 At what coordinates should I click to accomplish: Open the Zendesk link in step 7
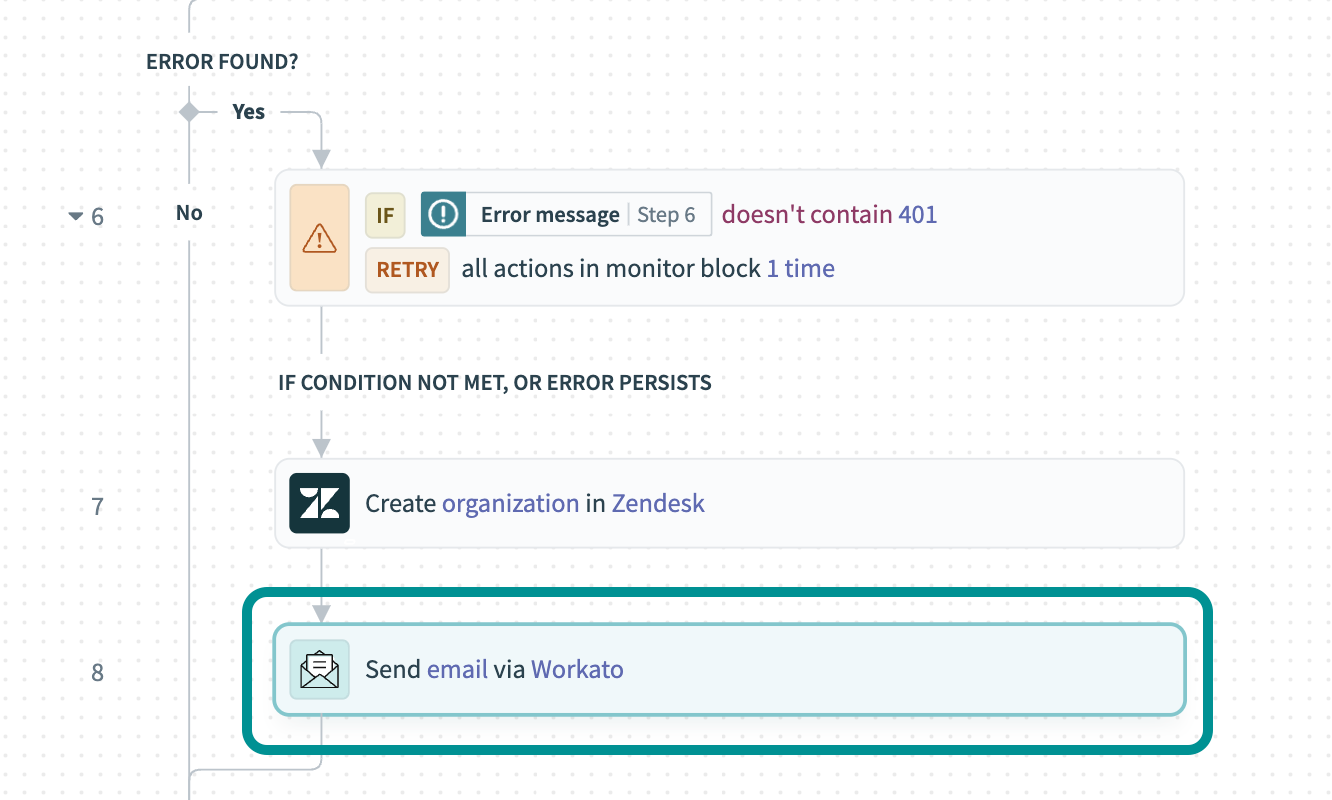(658, 503)
